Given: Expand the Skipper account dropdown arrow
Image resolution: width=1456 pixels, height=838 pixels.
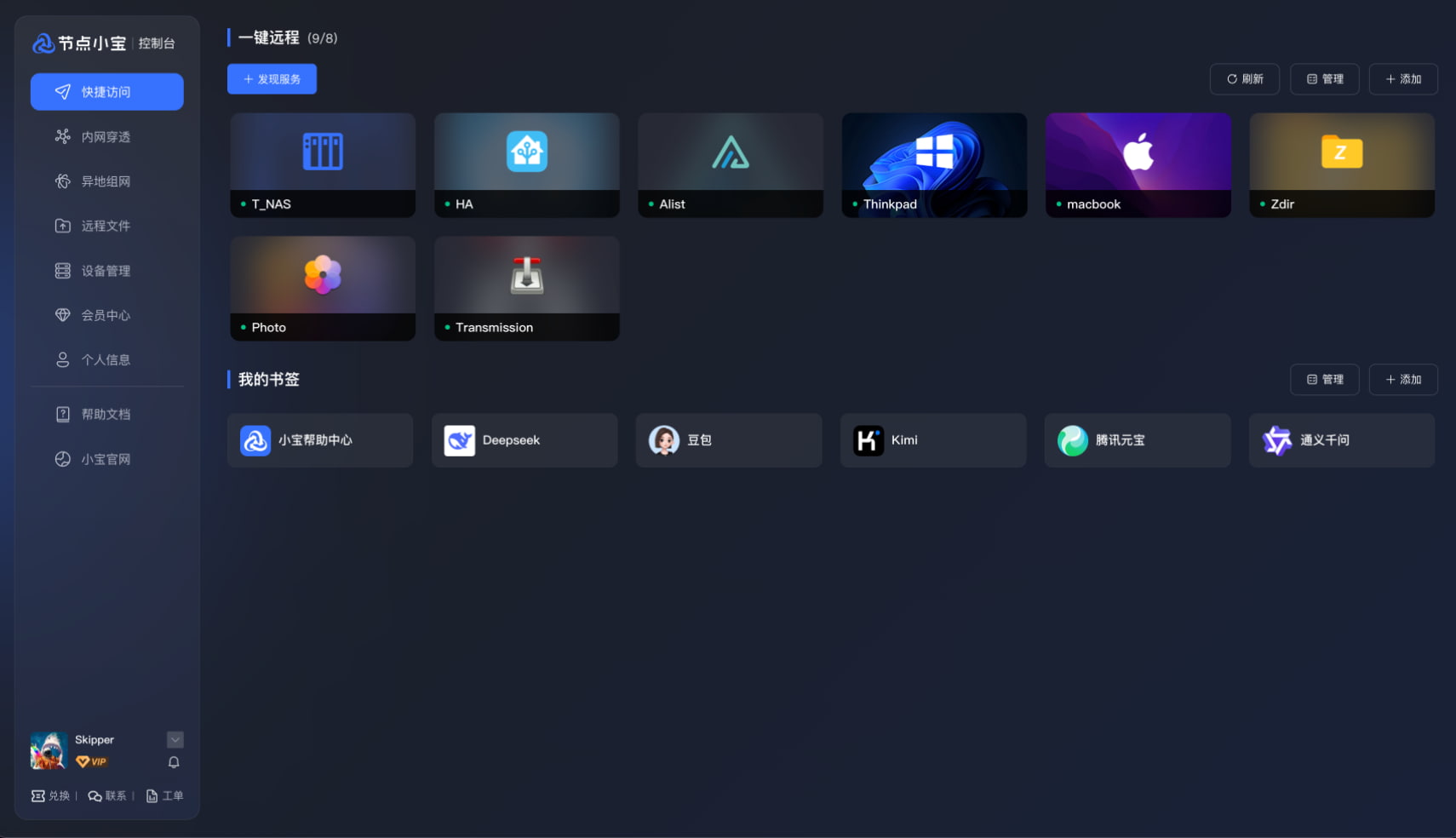Looking at the screenshot, I should 175,739.
